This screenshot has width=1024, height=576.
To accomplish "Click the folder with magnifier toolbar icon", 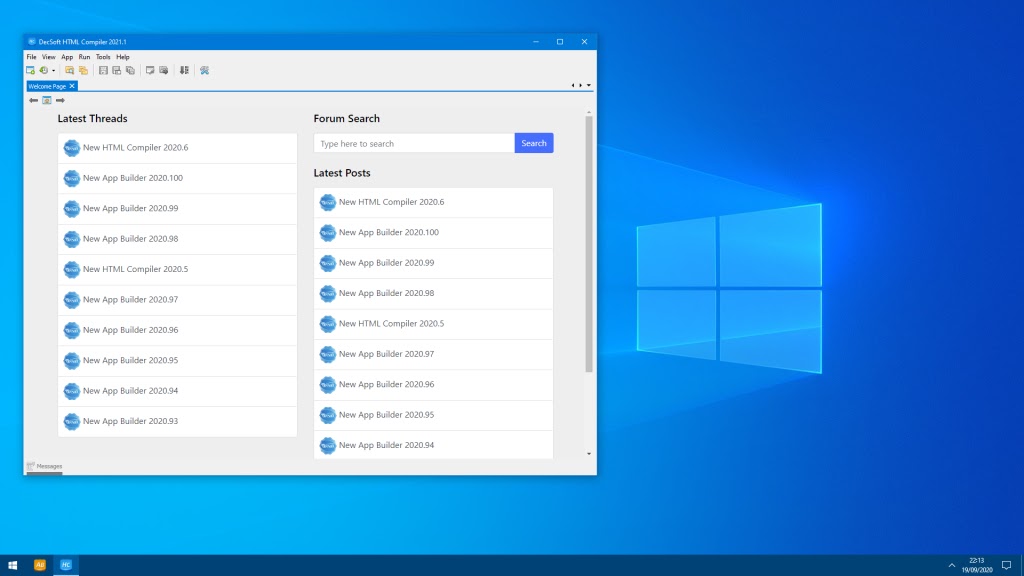I will pos(69,71).
